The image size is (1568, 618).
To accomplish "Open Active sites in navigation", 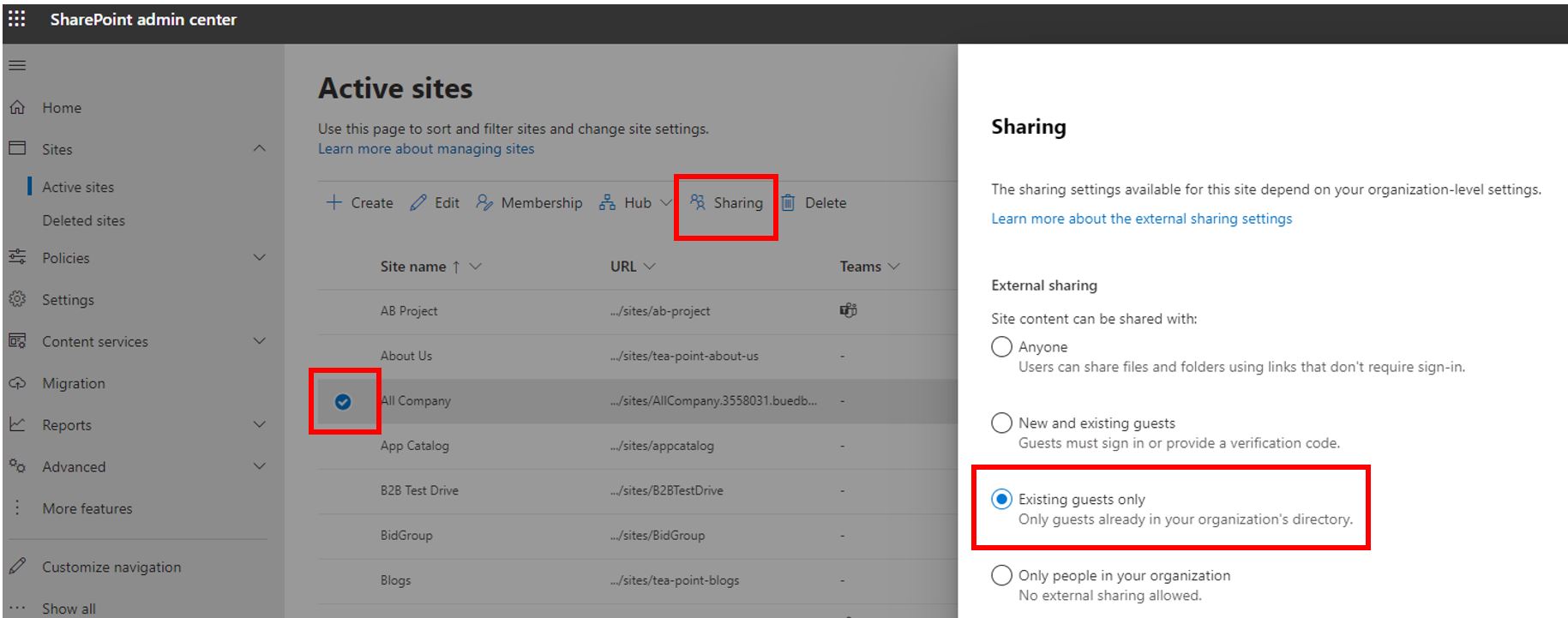I will click(78, 187).
